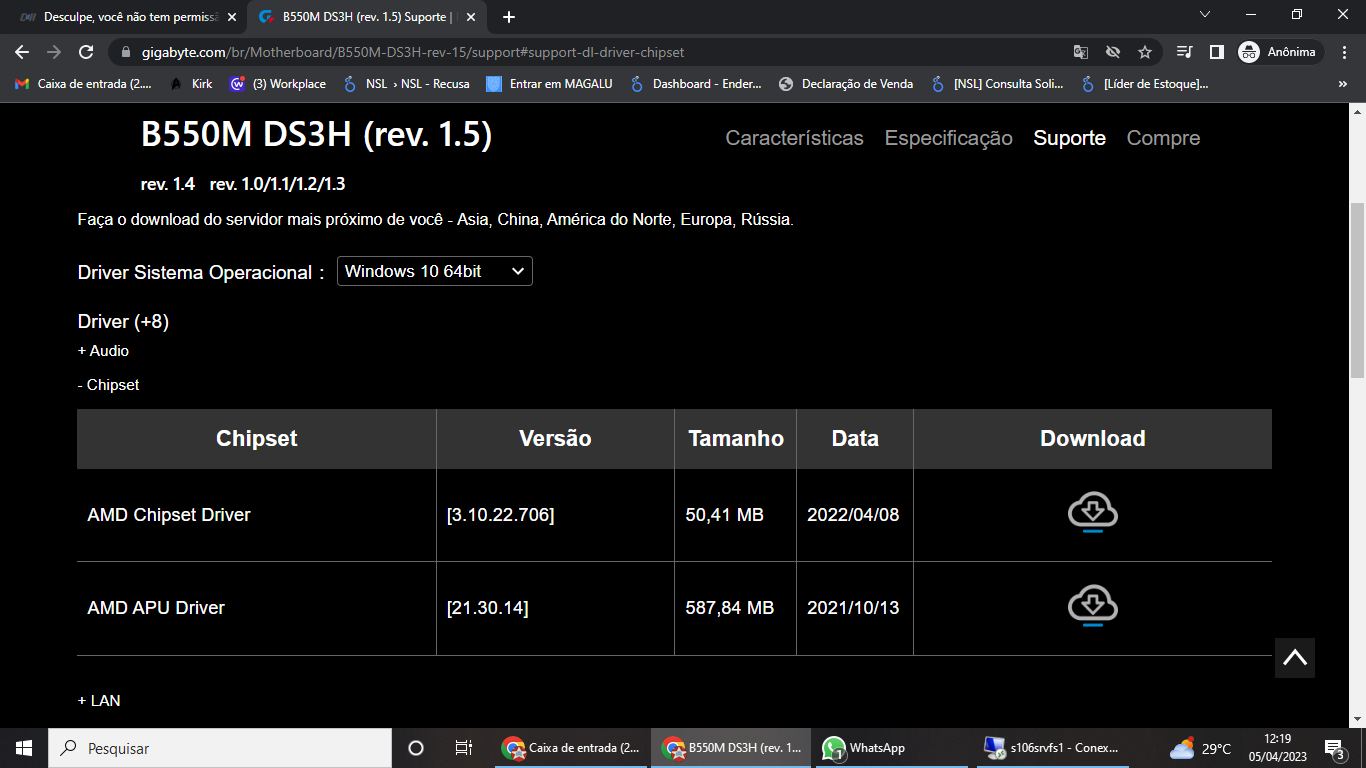This screenshot has width=1366, height=768.
Task: Download the AMD APU Driver
Action: [1092, 605]
